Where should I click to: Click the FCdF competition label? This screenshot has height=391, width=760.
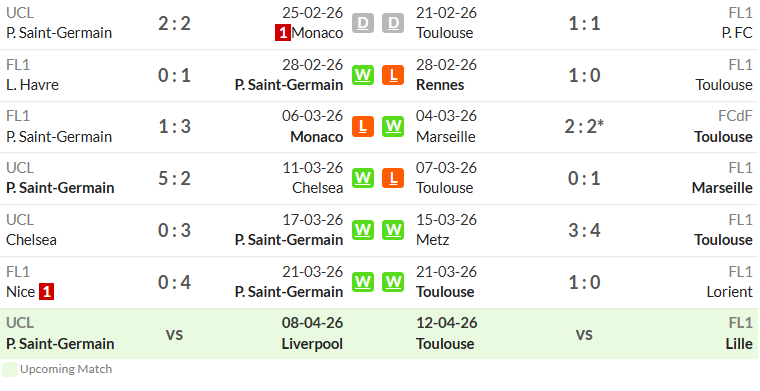click(x=735, y=116)
